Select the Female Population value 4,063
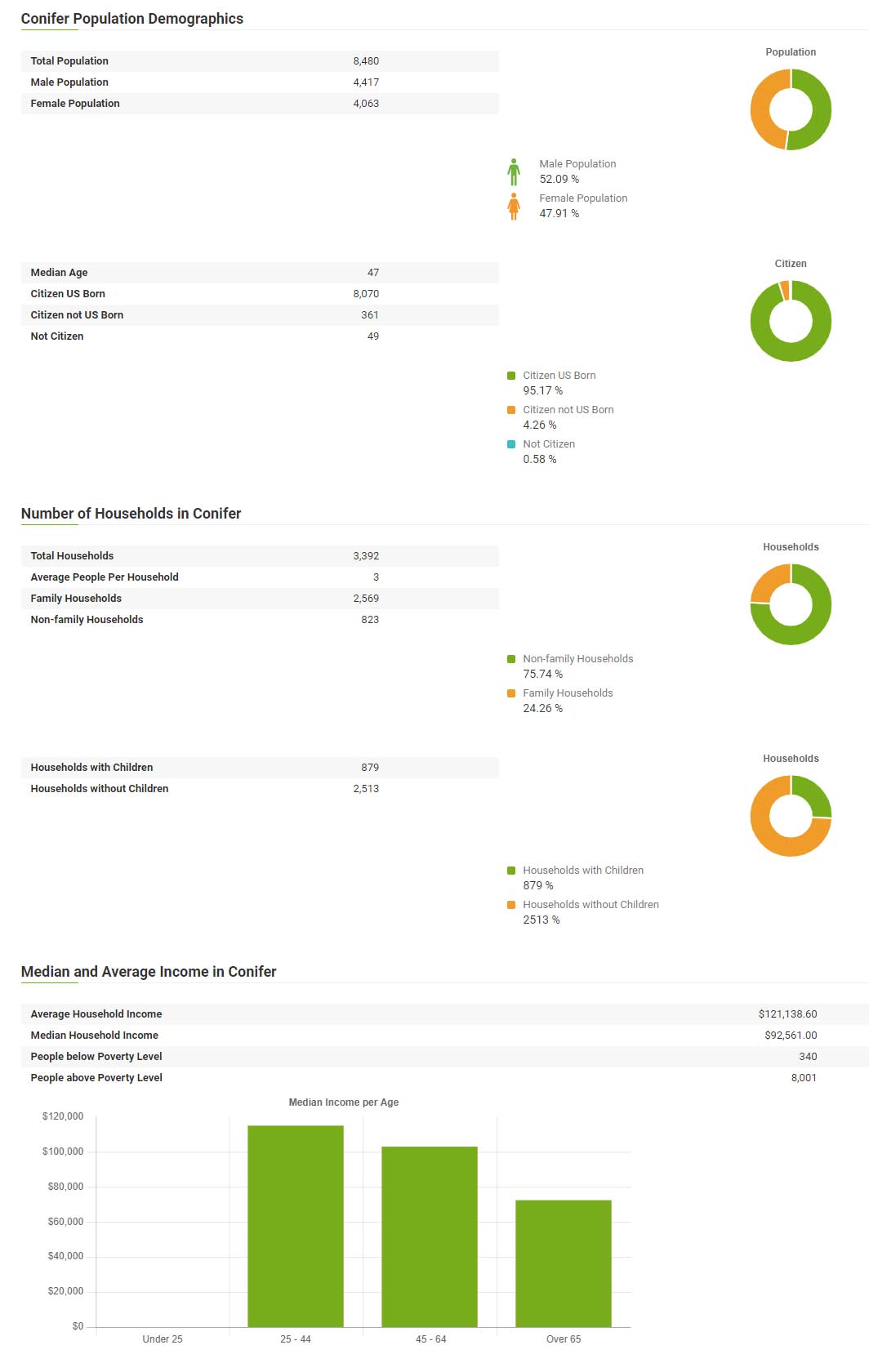 [366, 104]
